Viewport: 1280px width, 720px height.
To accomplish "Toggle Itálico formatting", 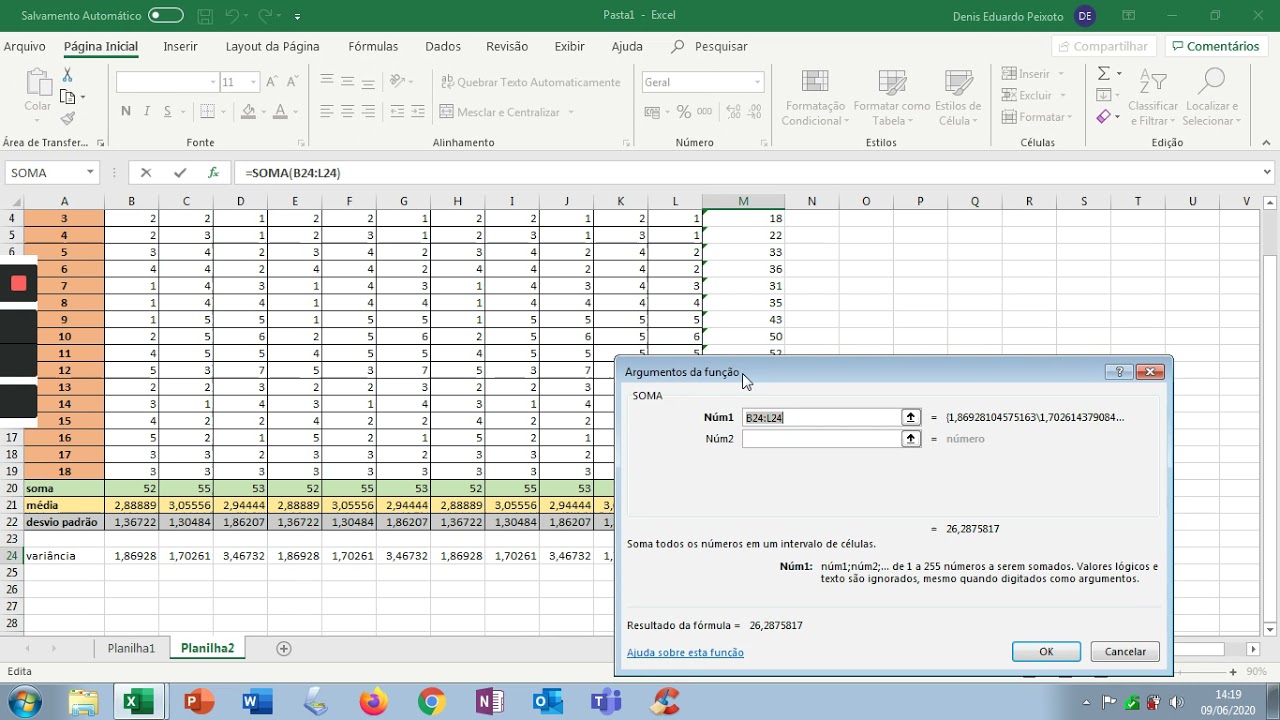I will coord(147,111).
